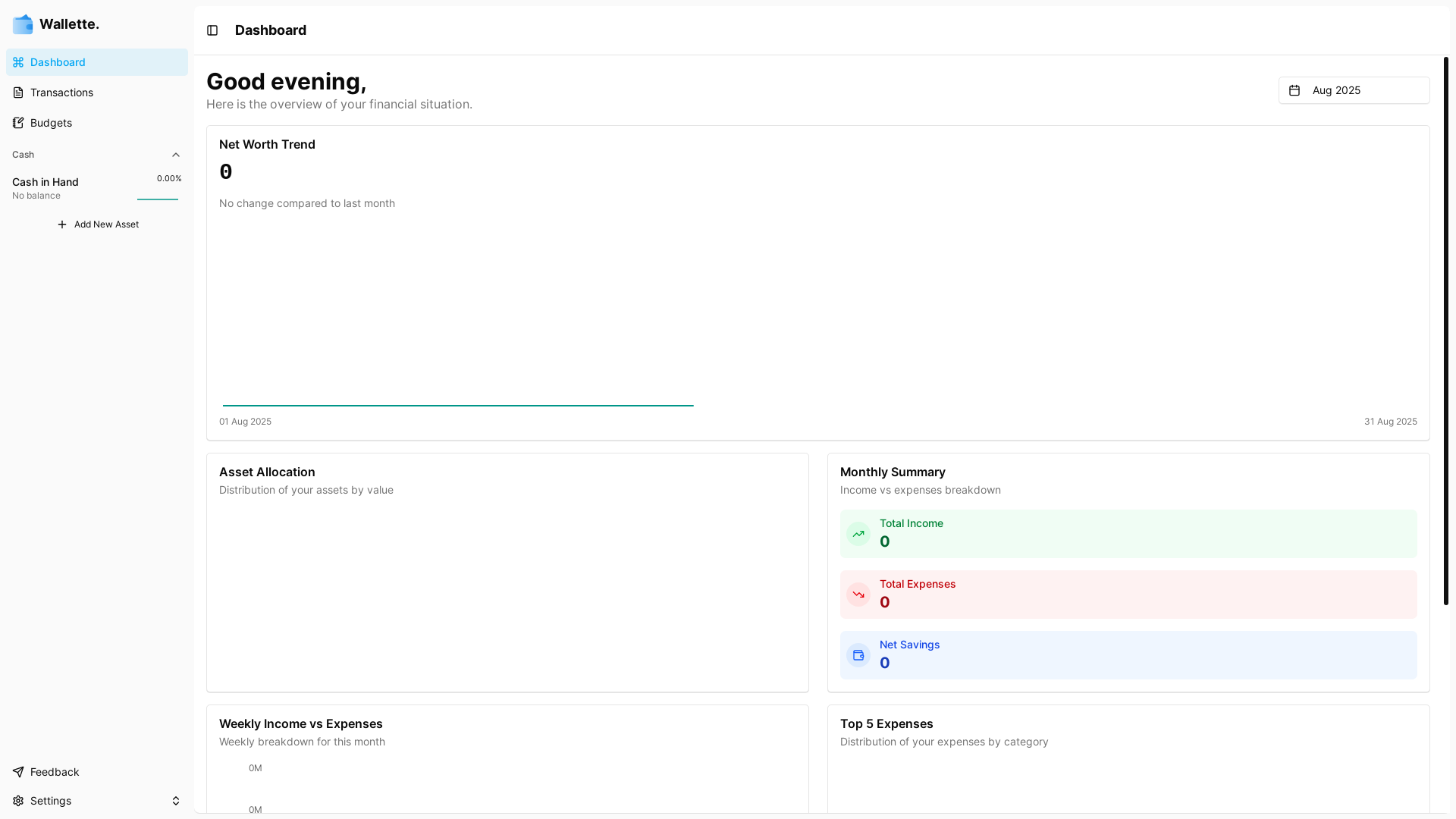Click the Total Expenses summary card
Image resolution: width=1456 pixels, height=819 pixels.
pos(1128,595)
